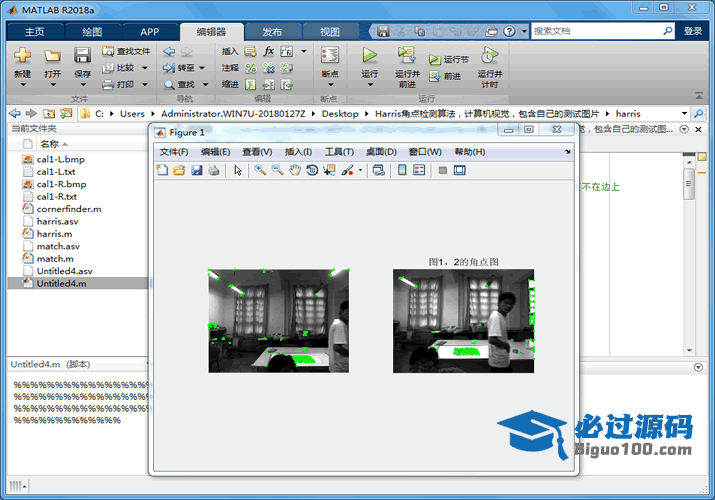715x500 pixels.
Task: Click the 登录 (Sign in) button
Action: click(693, 31)
